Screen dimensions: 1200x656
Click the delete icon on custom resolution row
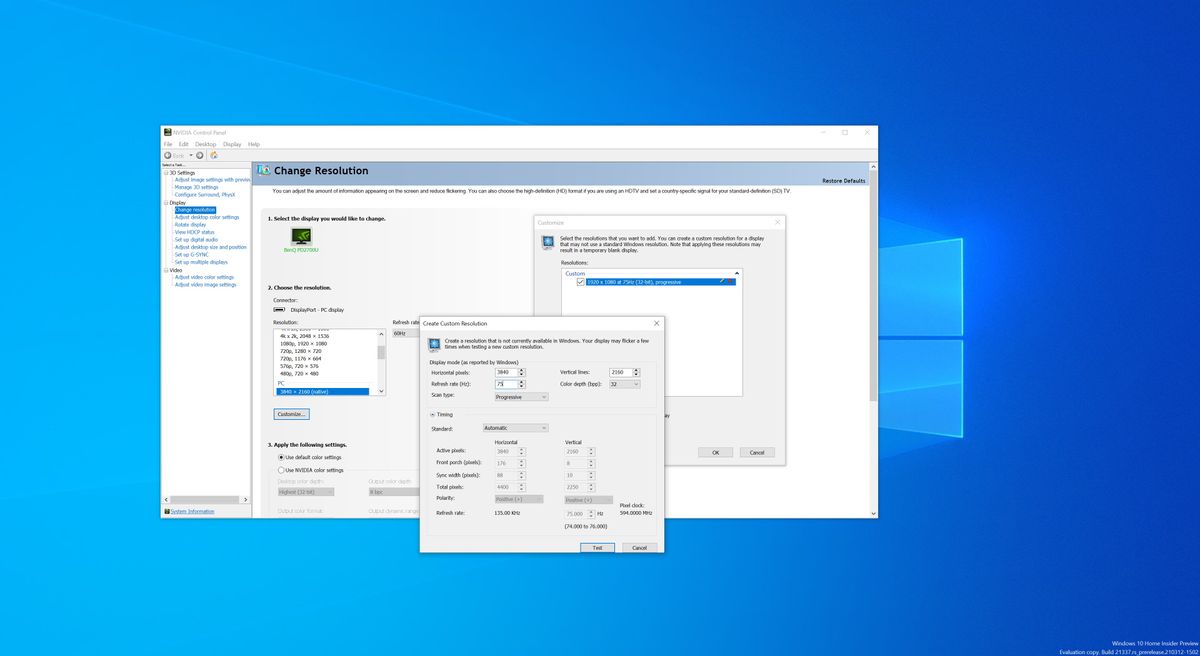[x=730, y=282]
